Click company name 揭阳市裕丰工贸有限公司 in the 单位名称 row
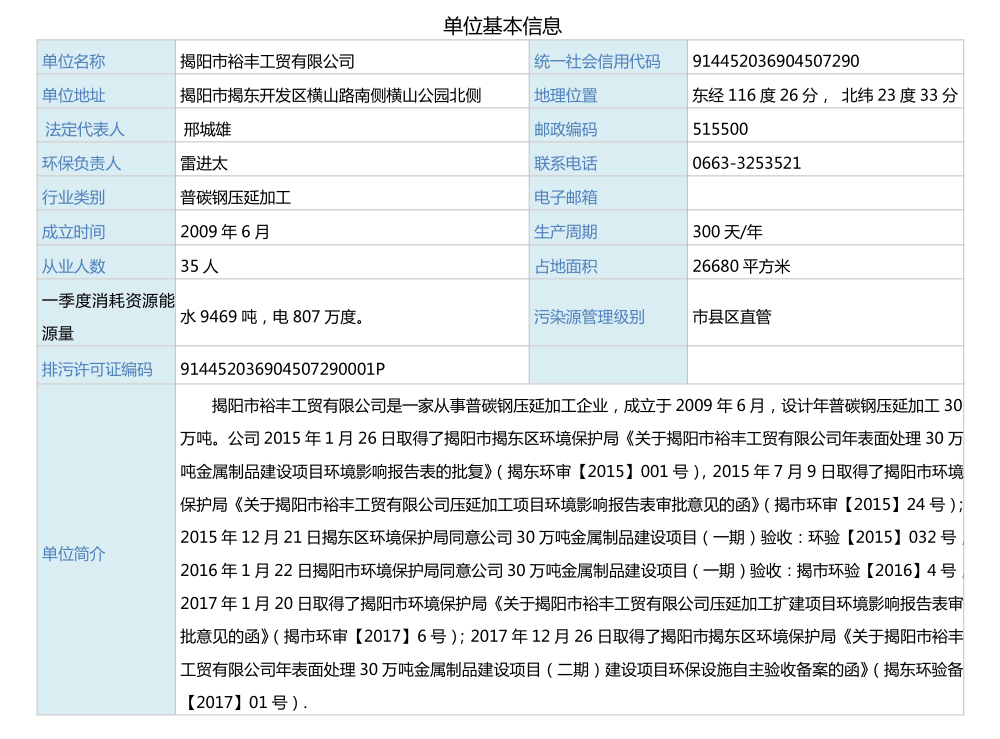The image size is (1000, 739). [267, 61]
